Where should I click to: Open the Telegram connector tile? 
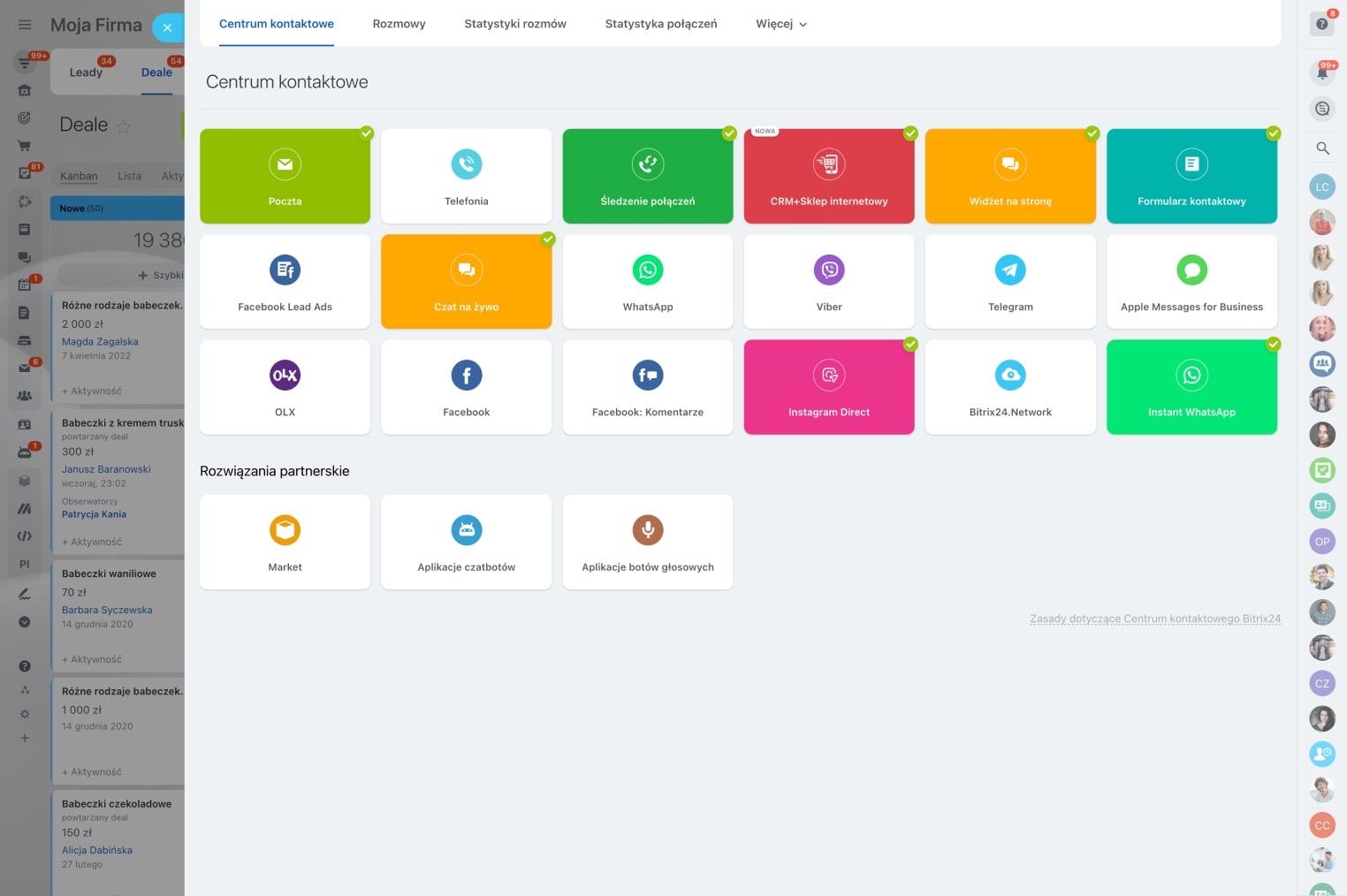pyautogui.click(x=1009, y=281)
